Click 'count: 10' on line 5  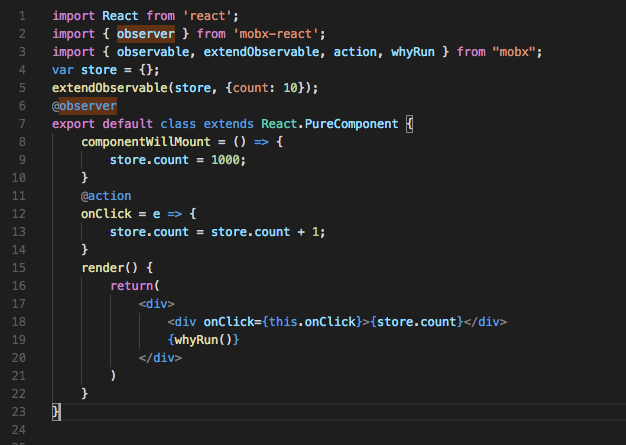(265, 88)
